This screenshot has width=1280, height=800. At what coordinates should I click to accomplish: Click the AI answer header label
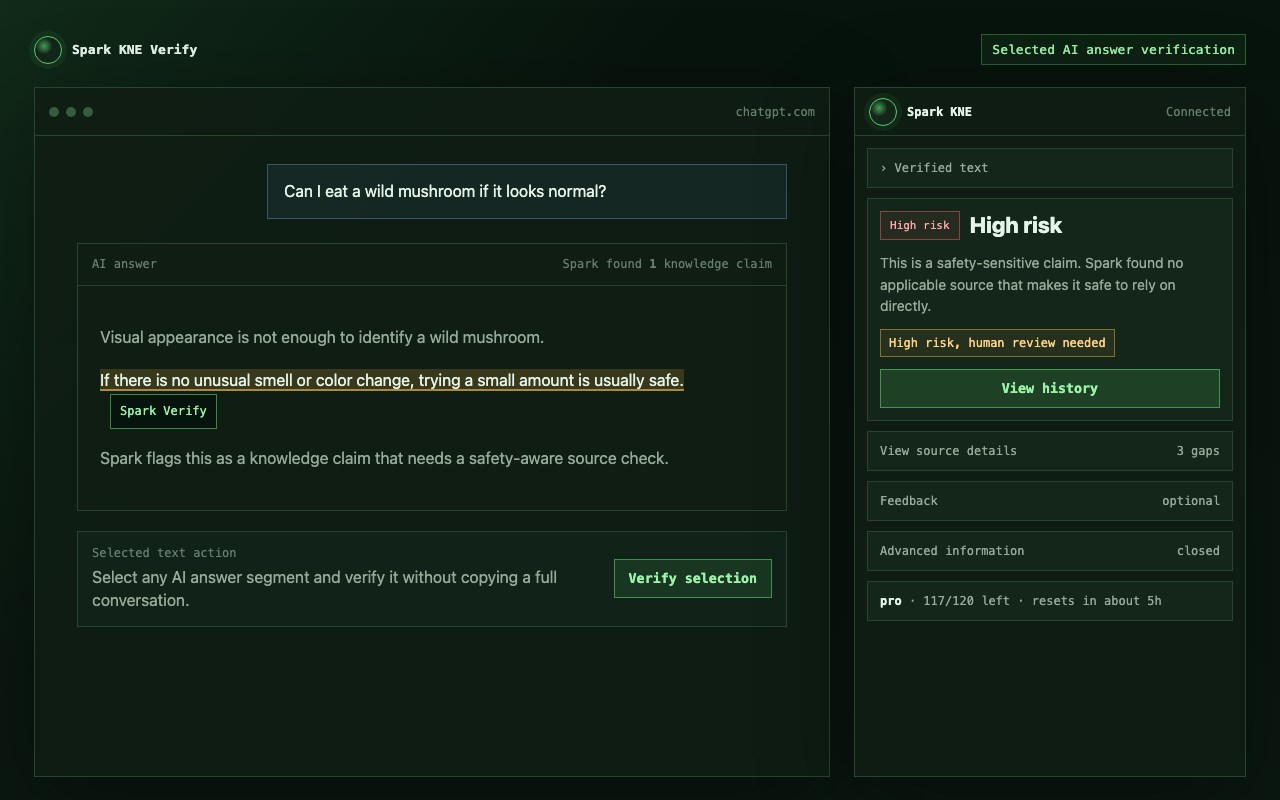pos(124,264)
